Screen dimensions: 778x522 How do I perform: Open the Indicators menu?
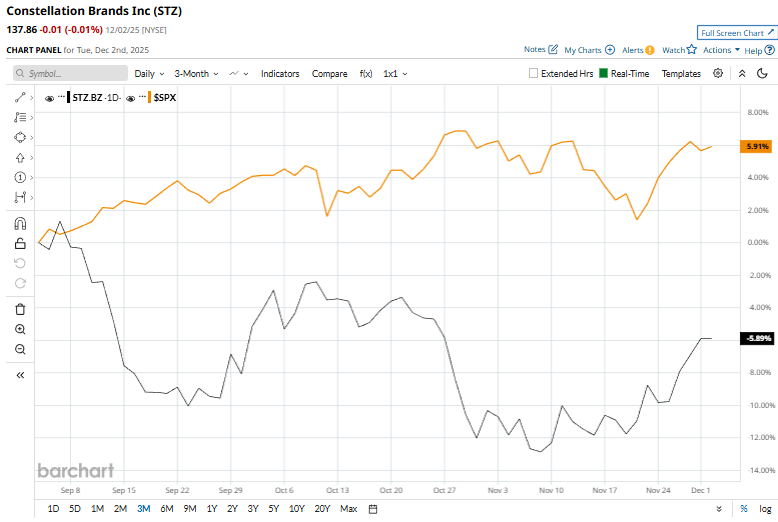[x=280, y=73]
